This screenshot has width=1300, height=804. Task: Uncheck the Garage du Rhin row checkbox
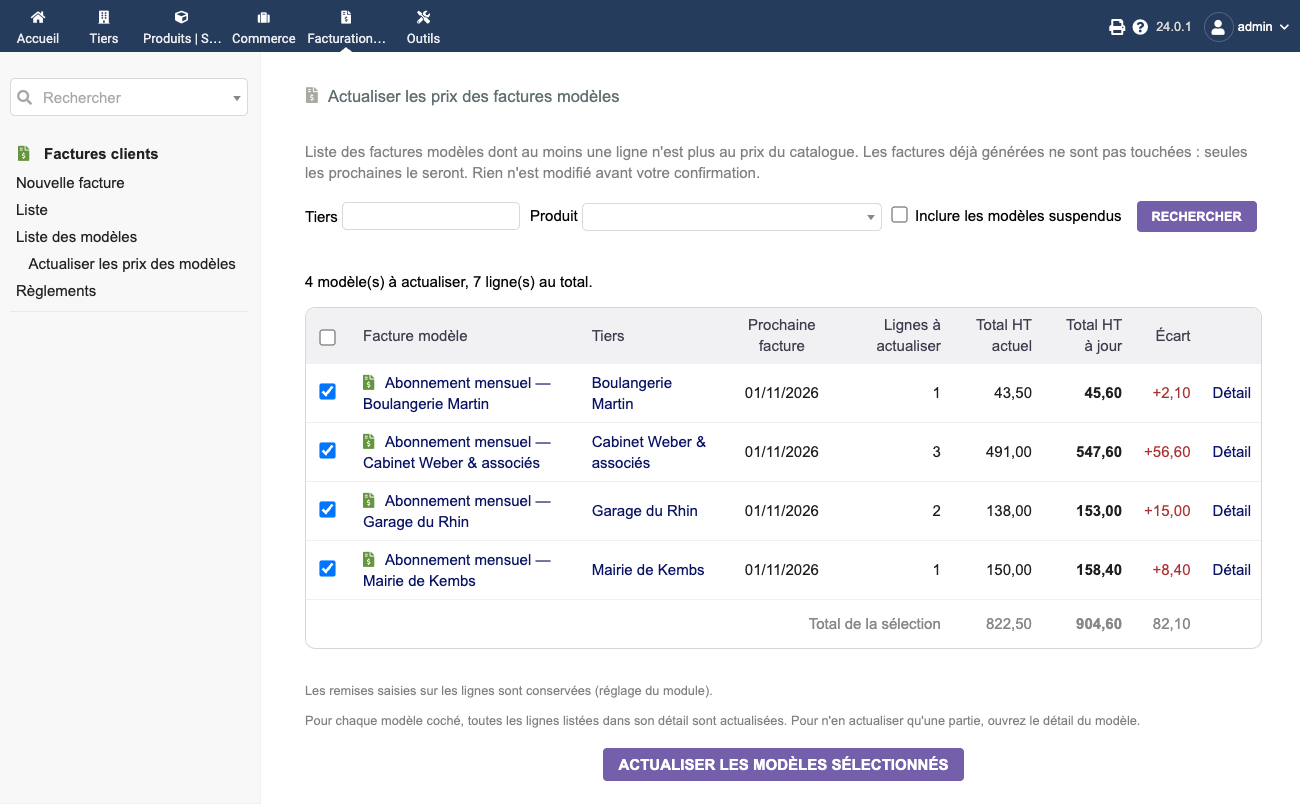(x=327, y=510)
